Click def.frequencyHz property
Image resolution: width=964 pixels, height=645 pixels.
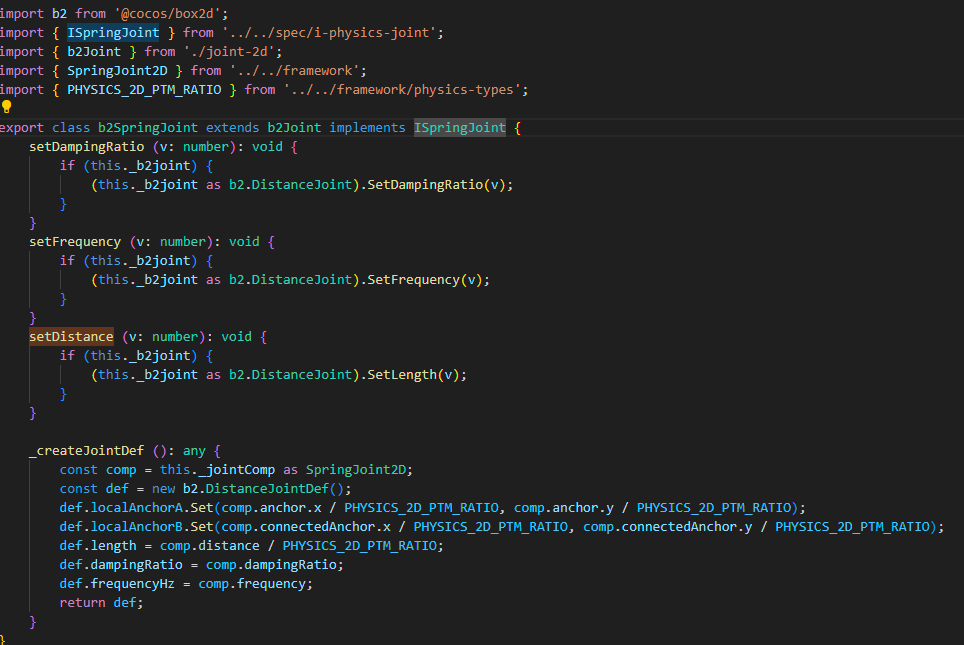point(117,584)
